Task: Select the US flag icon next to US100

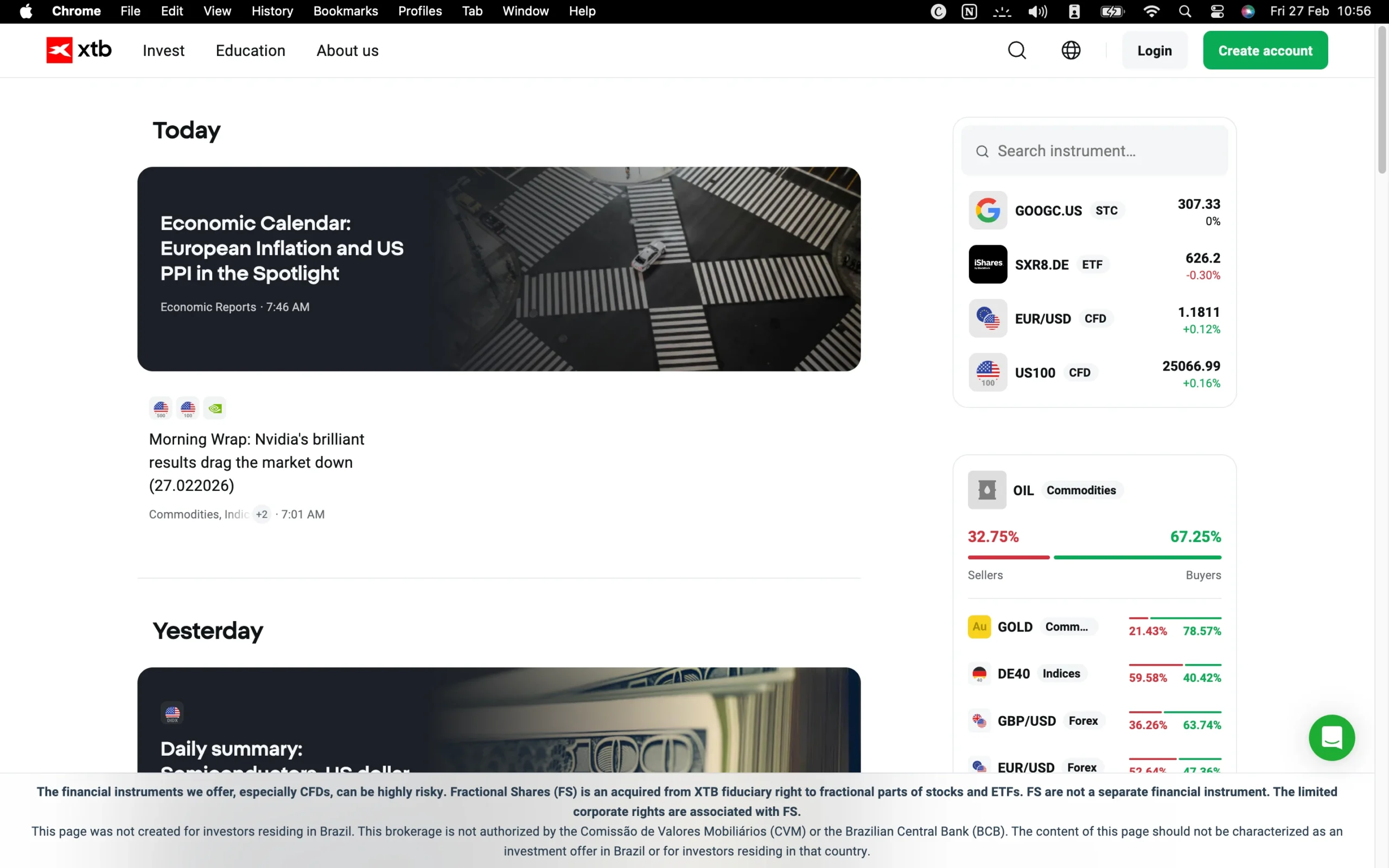Action: pyautogui.click(x=988, y=372)
